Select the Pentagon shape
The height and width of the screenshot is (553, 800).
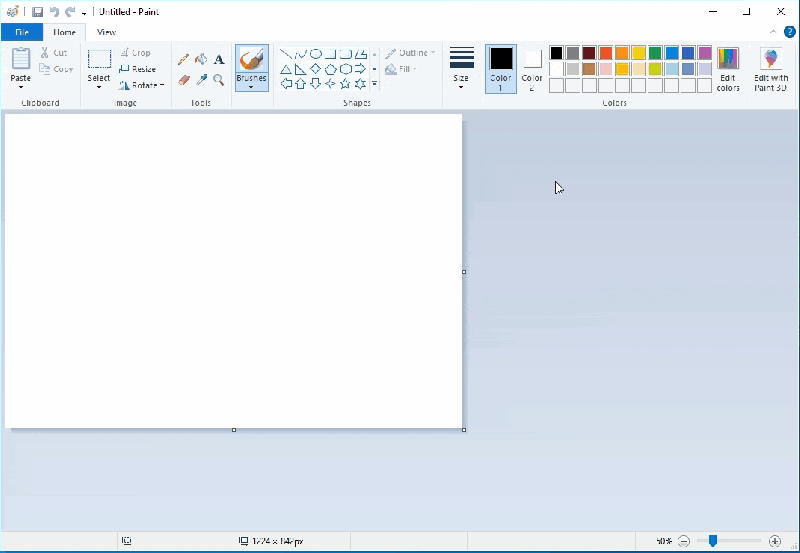pos(331,69)
